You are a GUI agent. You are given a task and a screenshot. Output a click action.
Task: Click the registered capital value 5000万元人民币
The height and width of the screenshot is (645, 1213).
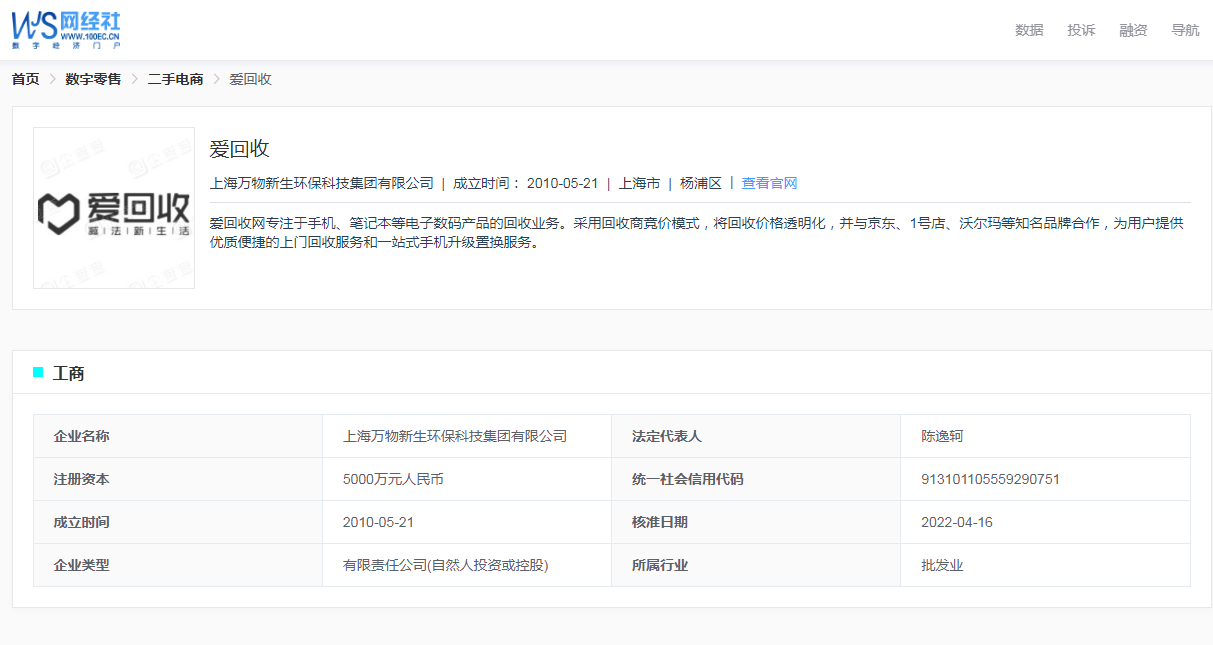coord(393,479)
